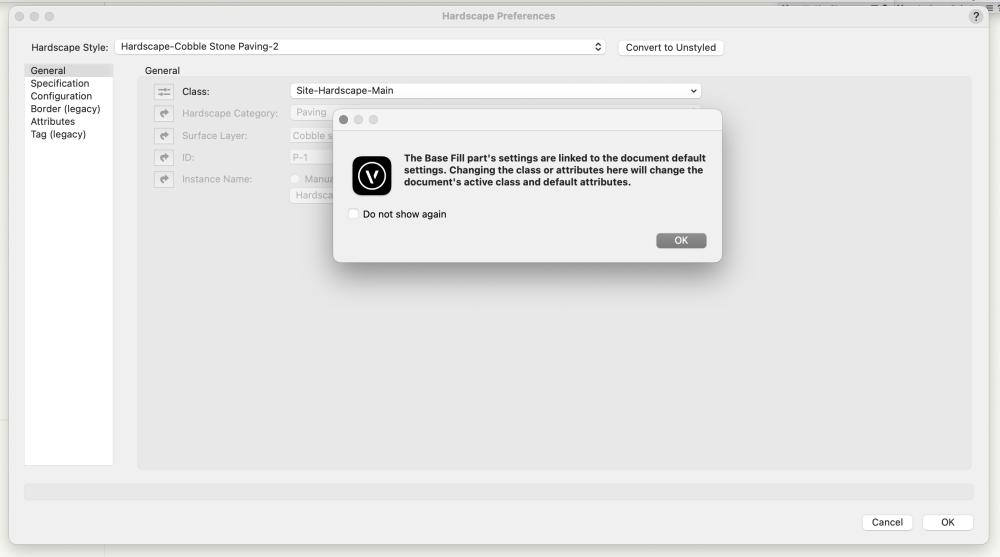The width and height of the screenshot is (1000, 557).
Task: Click the Instance Name style arrow icon
Action: click(x=164, y=179)
